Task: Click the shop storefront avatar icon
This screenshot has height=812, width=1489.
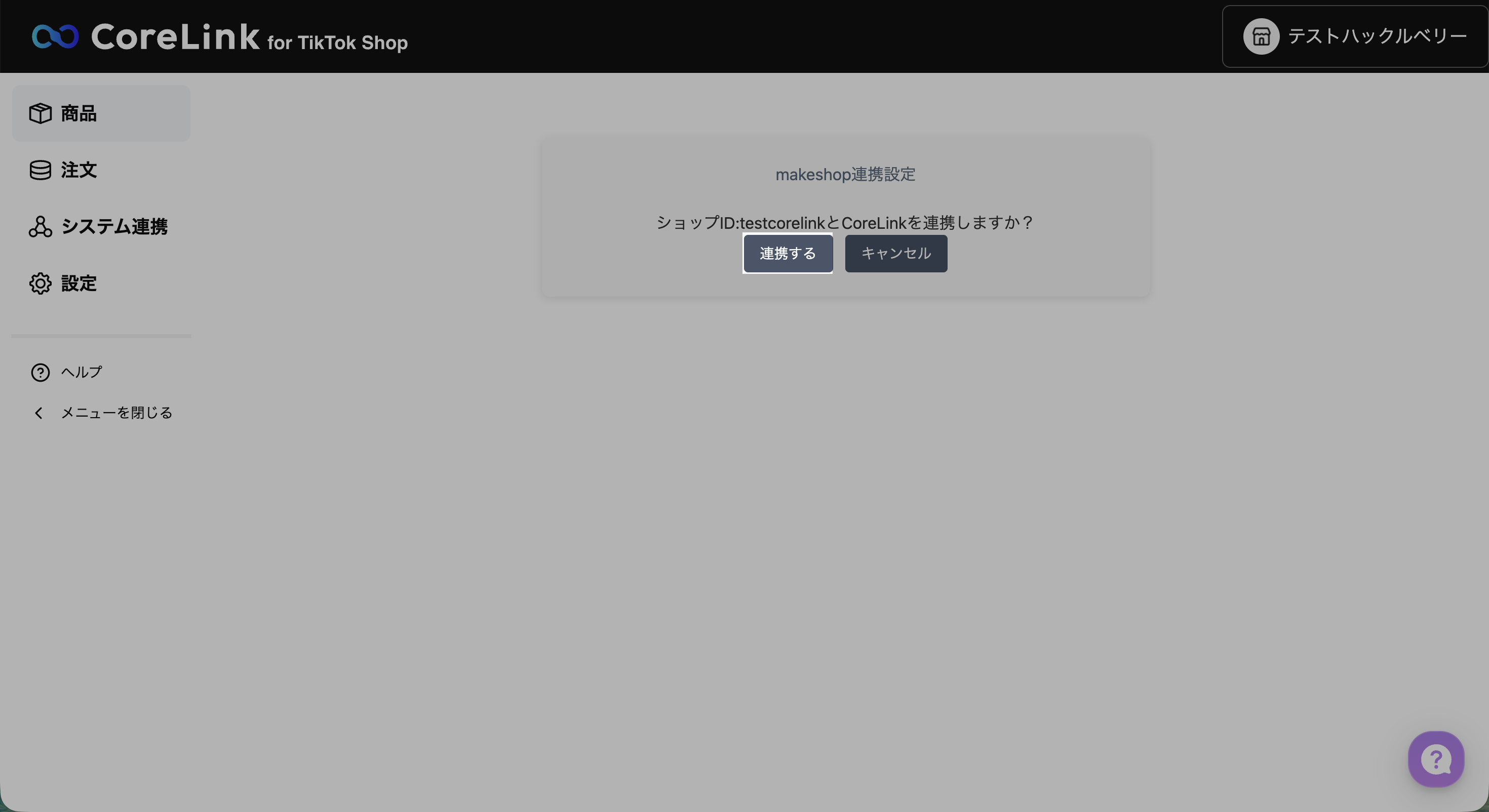Action: 1261,36
